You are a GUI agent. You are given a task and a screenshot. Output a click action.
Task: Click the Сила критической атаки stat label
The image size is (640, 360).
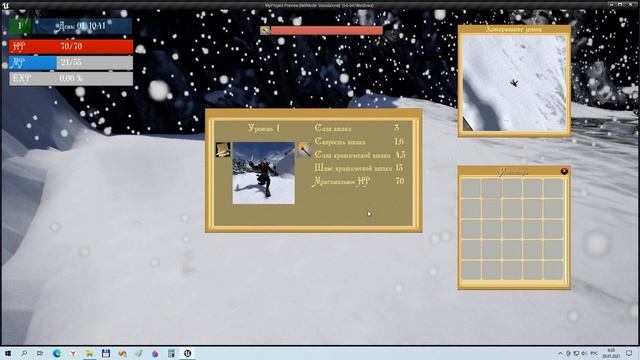tap(352, 155)
